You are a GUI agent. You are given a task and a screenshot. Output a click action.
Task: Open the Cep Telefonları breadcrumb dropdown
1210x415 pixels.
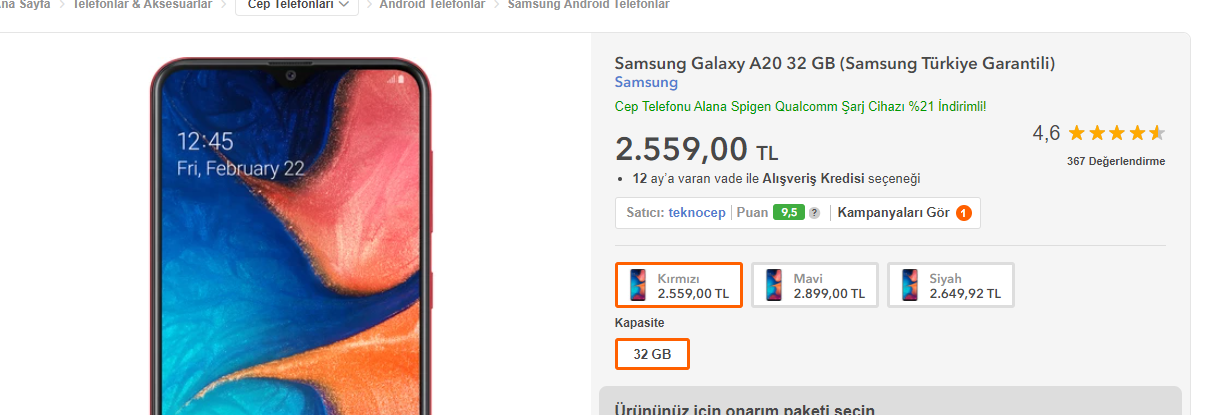coord(297,5)
